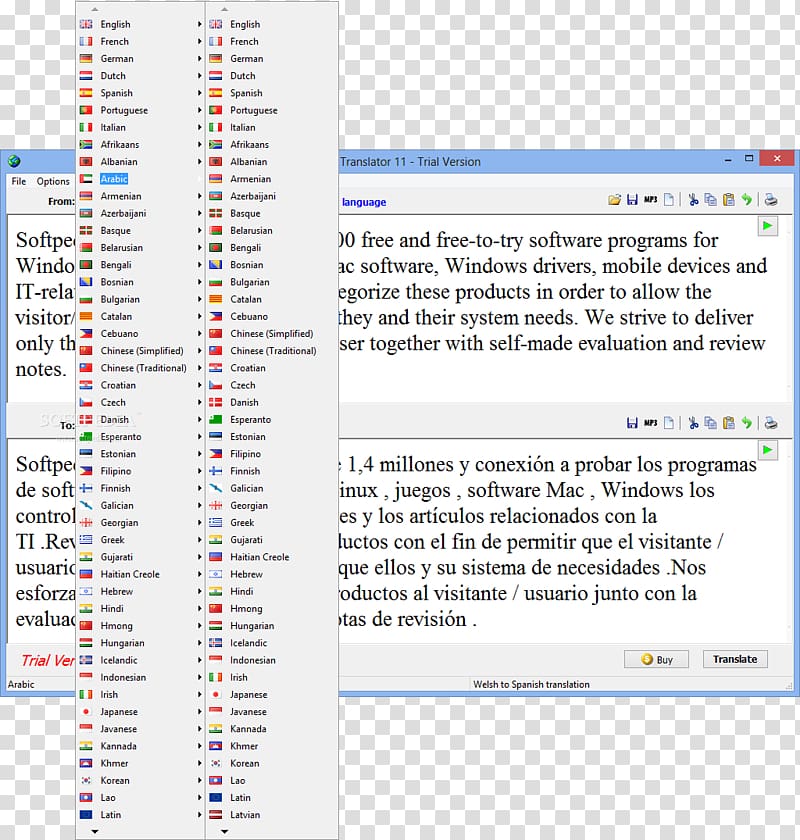Open the Options menu
This screenshot has width=800, height=840.
(53, 182)
